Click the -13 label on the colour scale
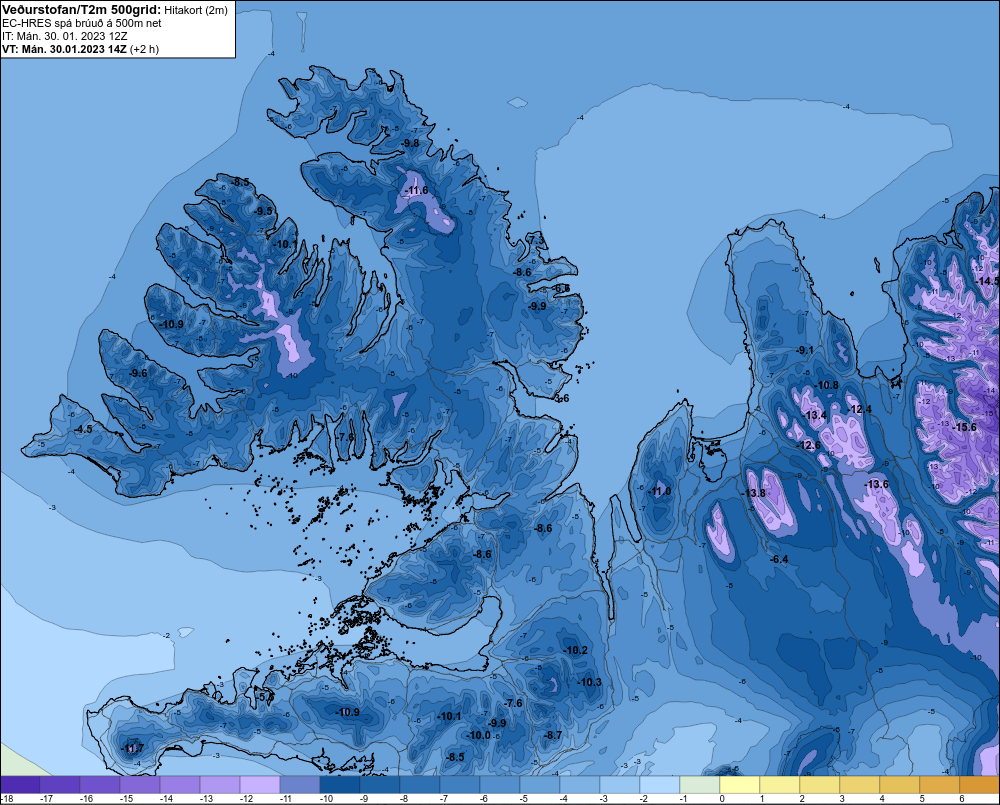The height and width of the screenshot is (805, 1000). (206, 799)
